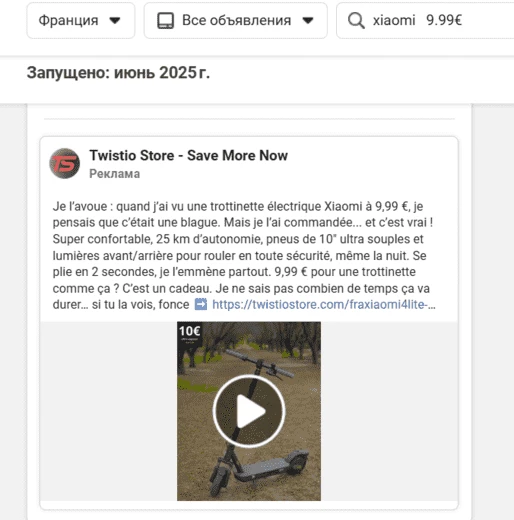Click the arrow beside Франция
Screen dimensions: 514x520
click(115, 21)
